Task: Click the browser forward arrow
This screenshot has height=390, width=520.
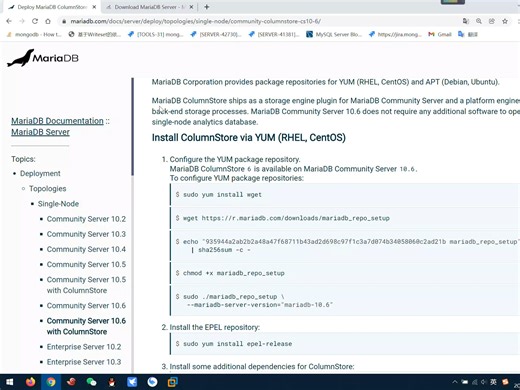Action: click(22, 21)
